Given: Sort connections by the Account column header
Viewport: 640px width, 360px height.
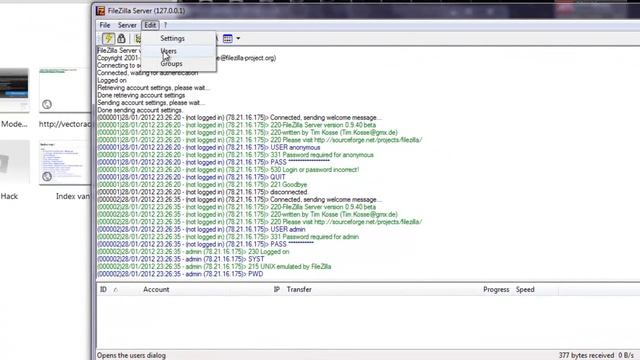Looking at the screenshot, I should click(156, 289).
